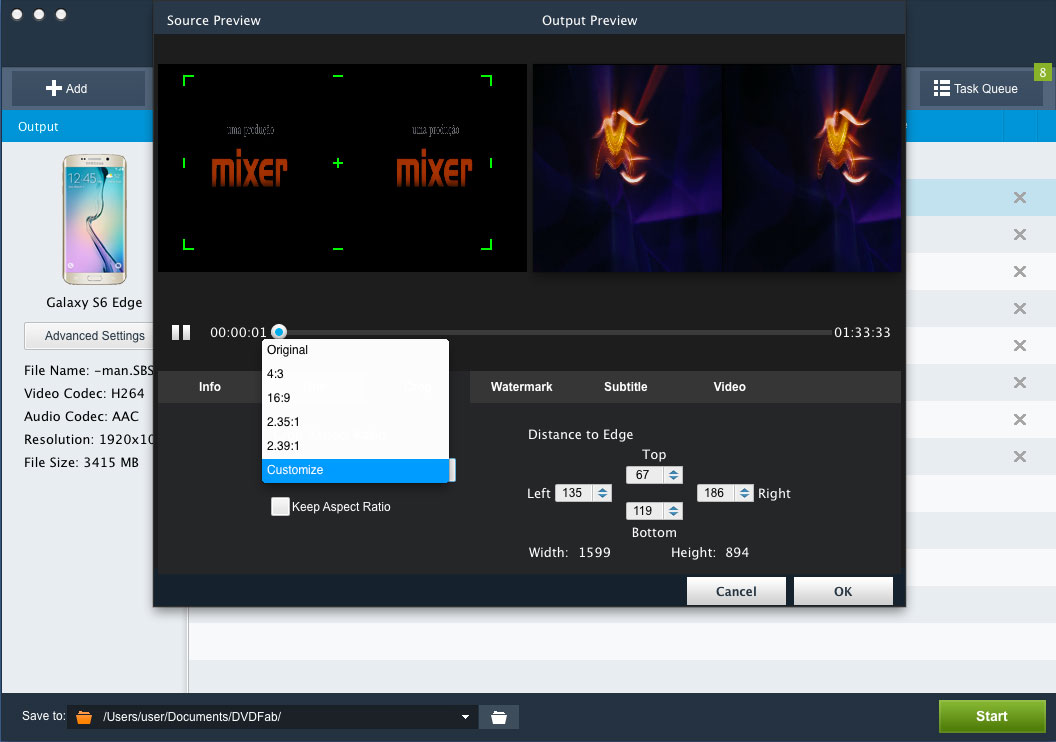The image size is (1056, 742).
Task: Pause the preview playback
Action: 180,332
